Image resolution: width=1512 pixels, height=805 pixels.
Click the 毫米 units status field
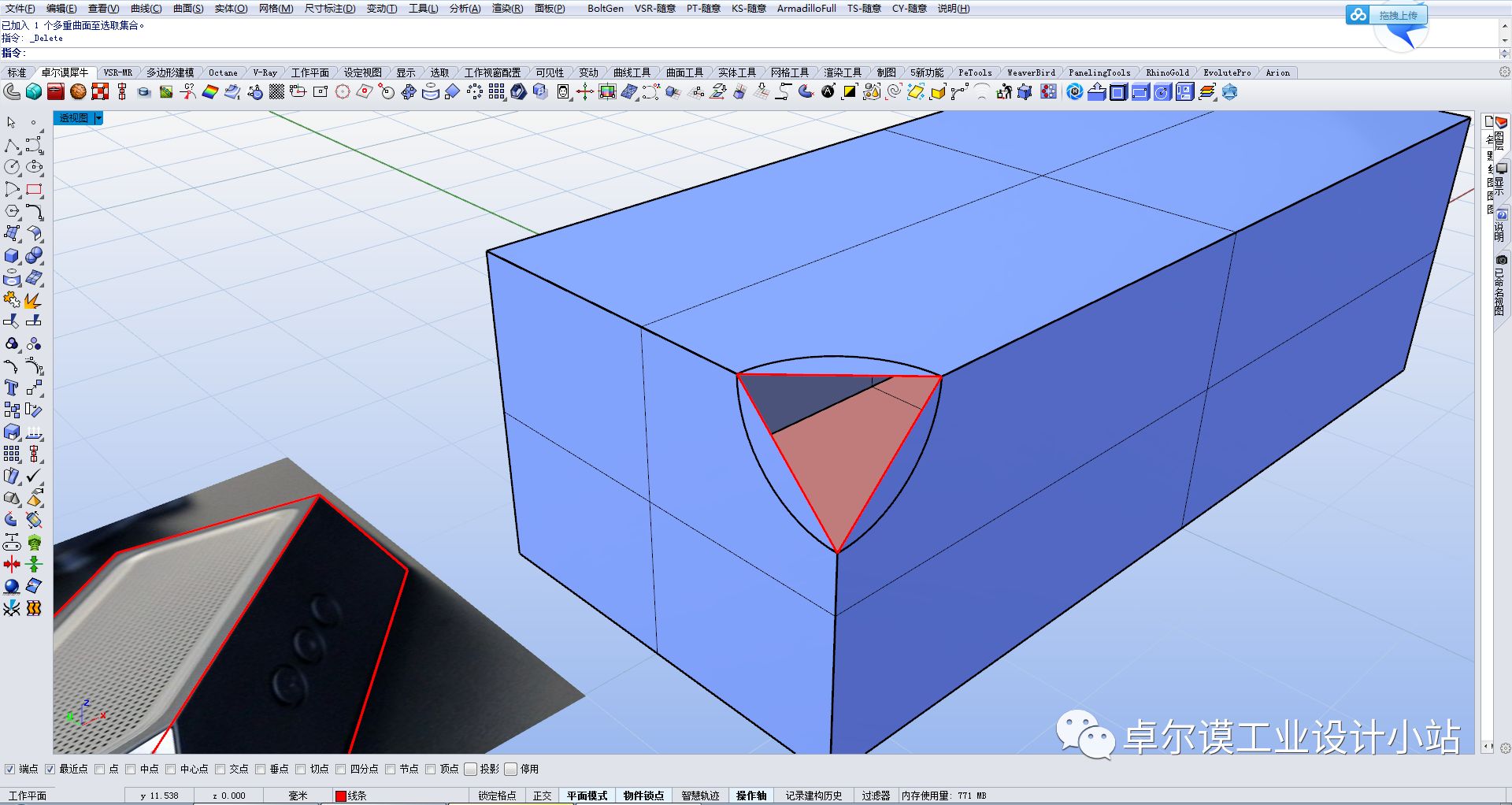tap(298, 796)
